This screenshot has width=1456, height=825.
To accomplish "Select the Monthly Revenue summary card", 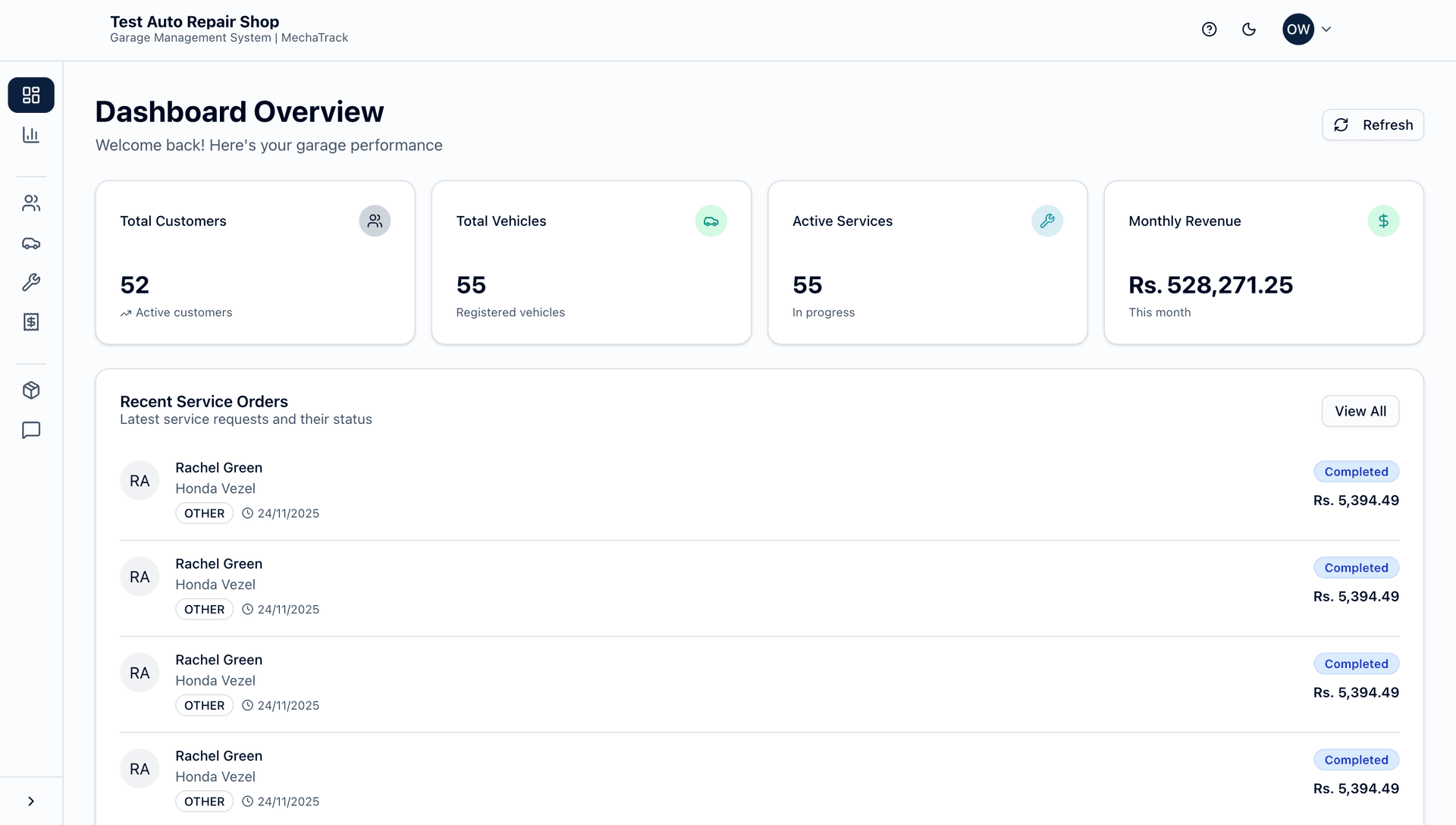I will pyautogui.click(x=1263, y=262).
